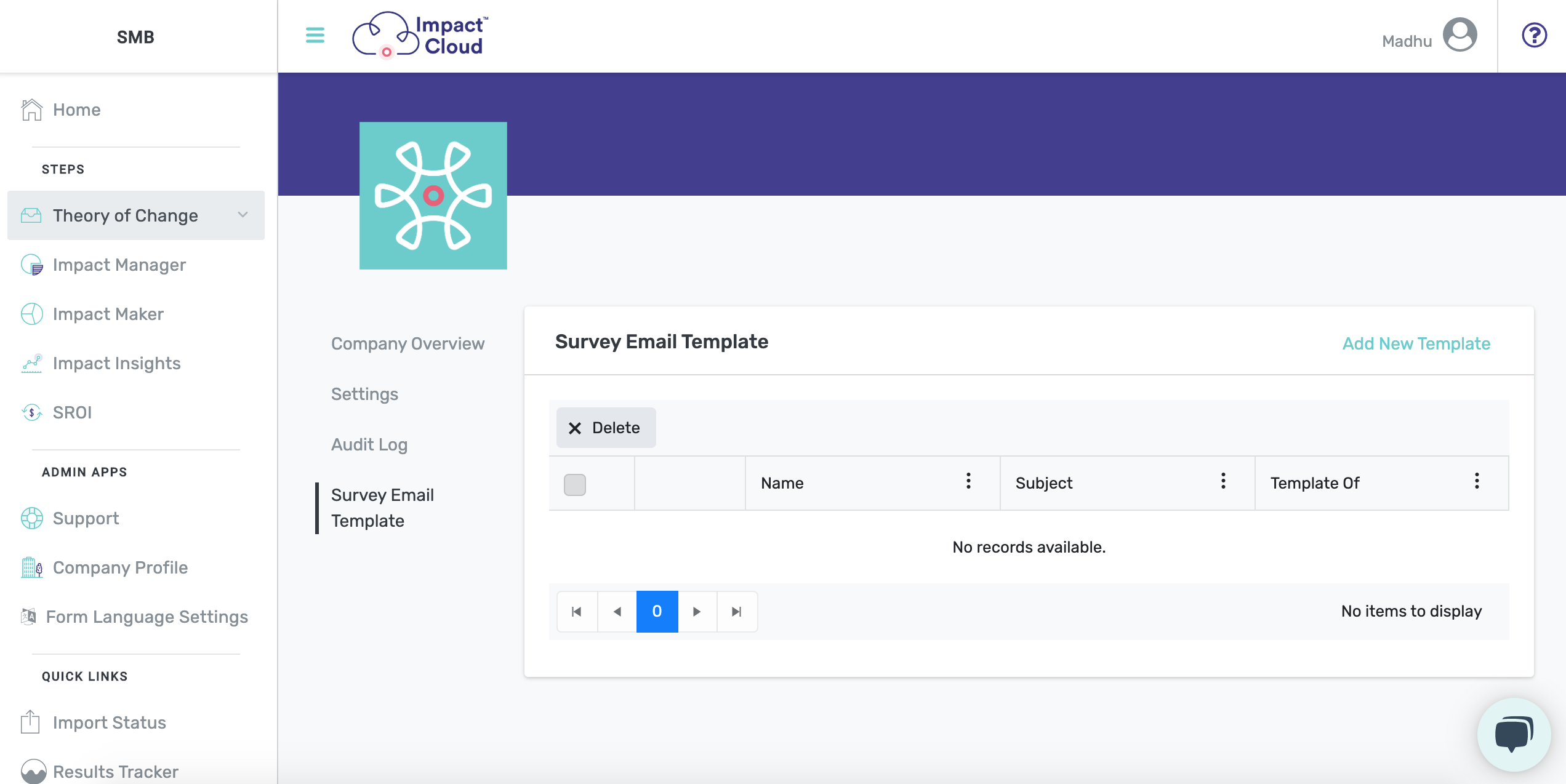Click the X icon in Delete button
This screenshot has height=784, width=1566.
[x=575, y=428]
